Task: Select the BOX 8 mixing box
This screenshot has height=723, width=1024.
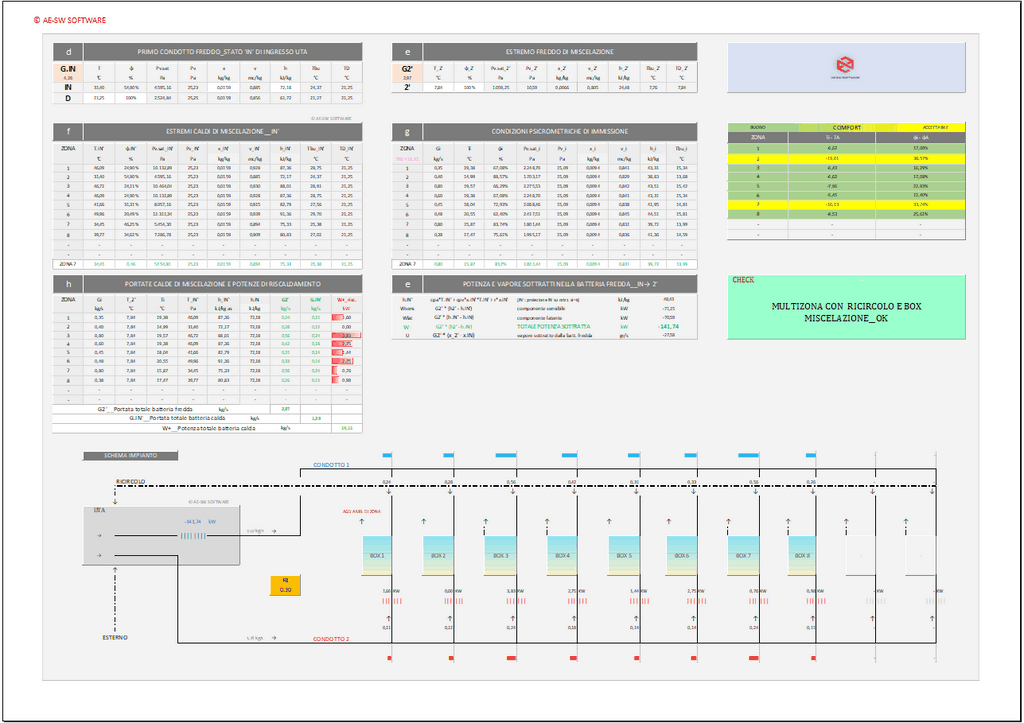Action: coord(801,554)
